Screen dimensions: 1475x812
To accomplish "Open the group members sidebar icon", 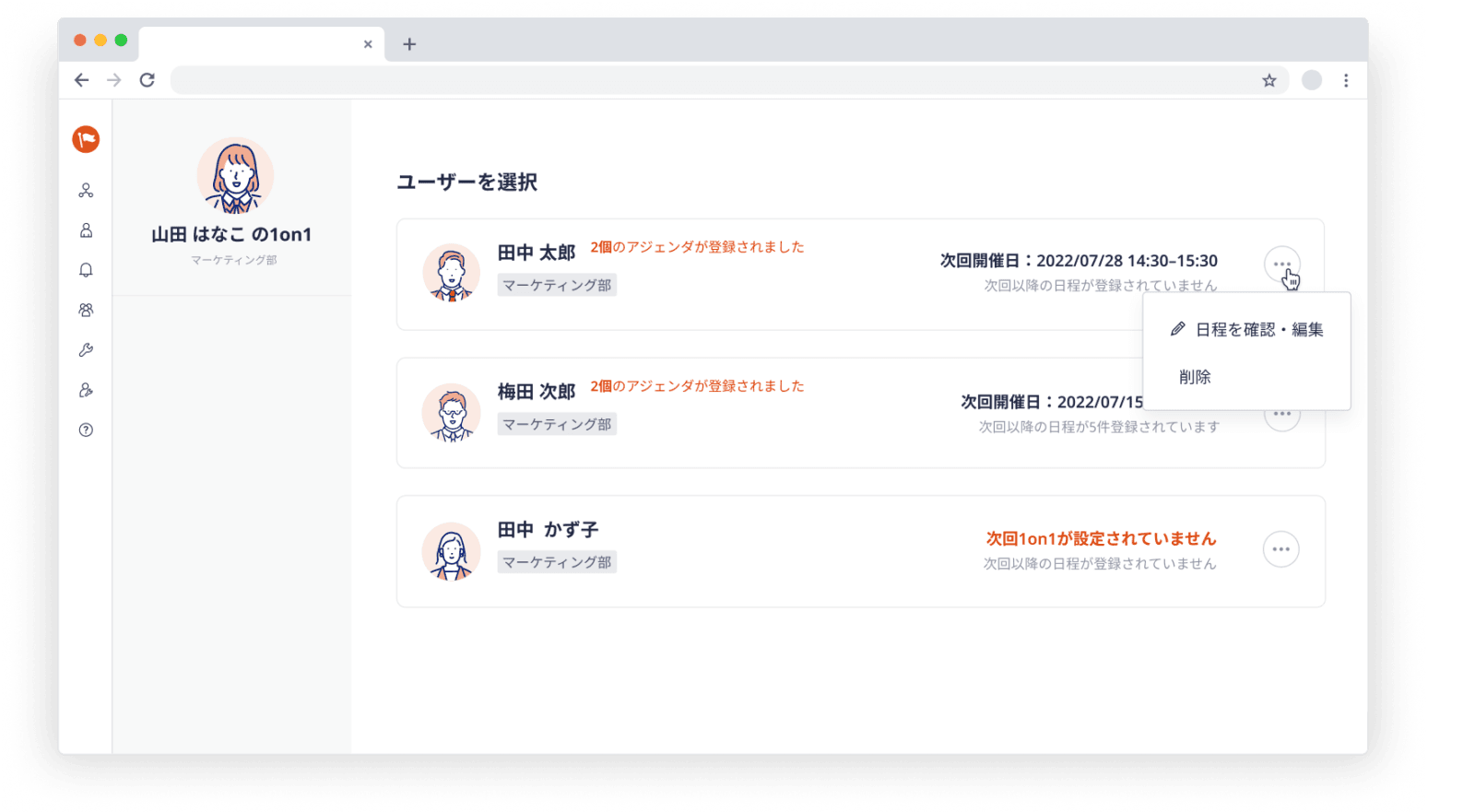I will 86,311.
